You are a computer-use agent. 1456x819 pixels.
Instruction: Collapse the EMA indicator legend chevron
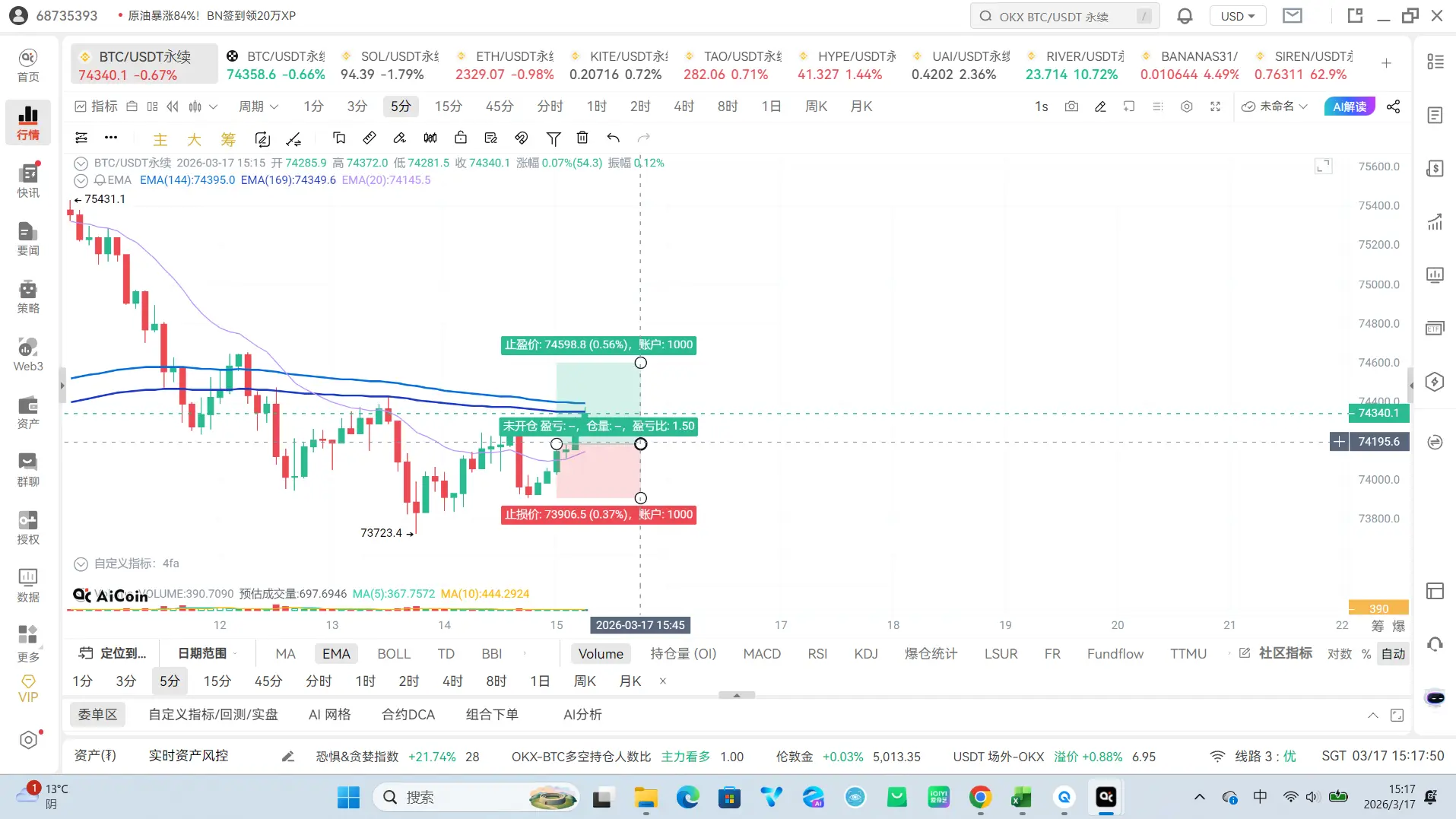81,180
